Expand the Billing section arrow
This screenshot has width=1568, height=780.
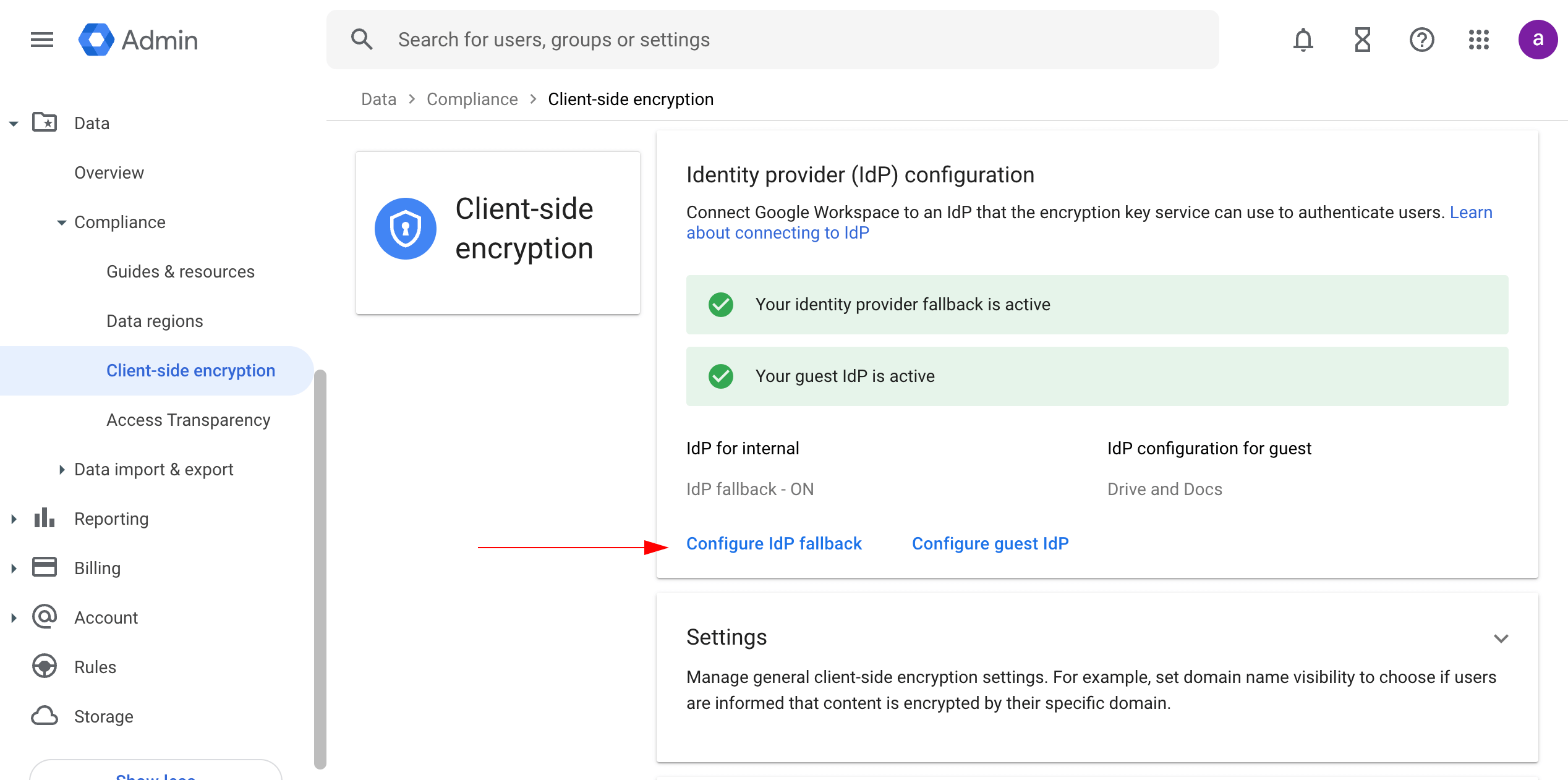(14, 569)
